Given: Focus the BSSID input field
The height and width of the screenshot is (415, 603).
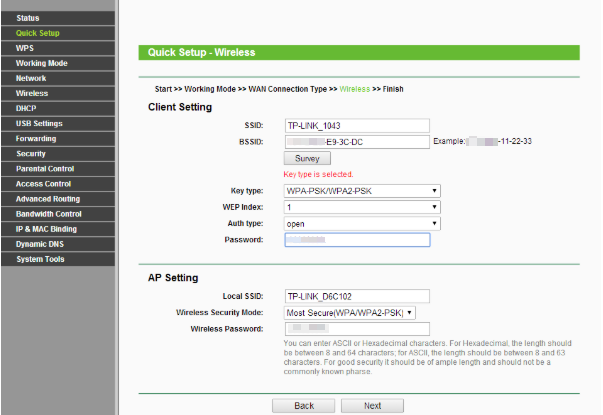Looking at the screenshot, I should click(356, 142).
